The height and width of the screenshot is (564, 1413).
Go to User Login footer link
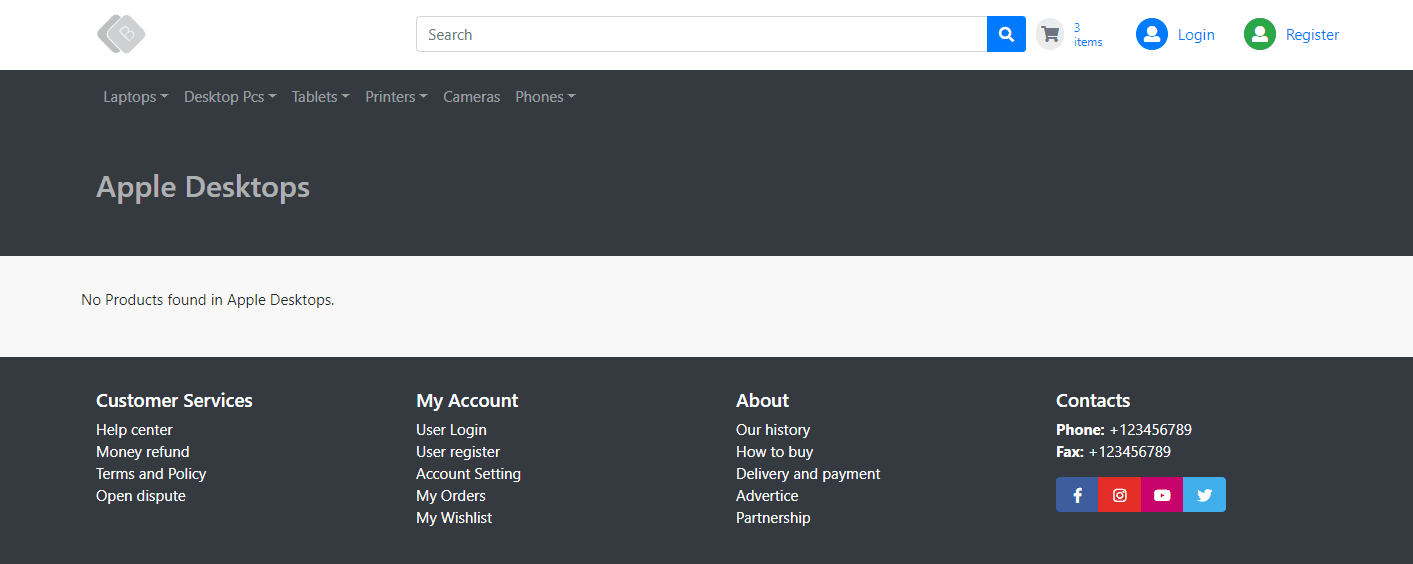pyautogui.click(x=451, y=430)
